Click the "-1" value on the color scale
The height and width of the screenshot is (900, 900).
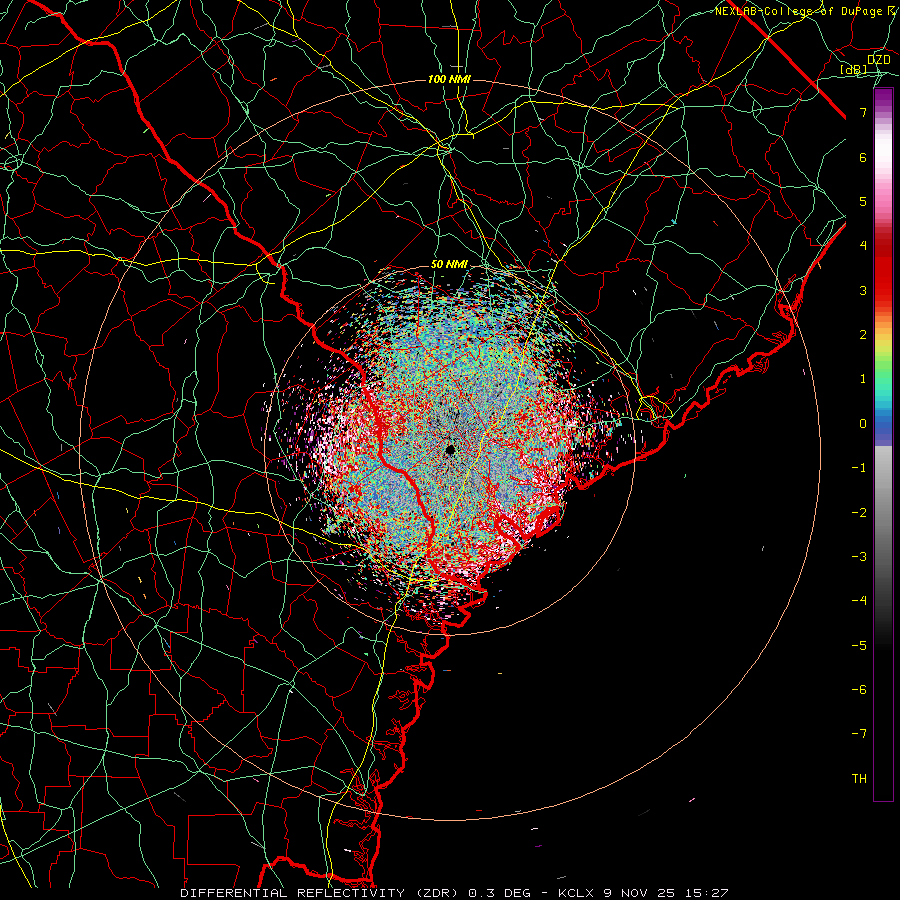pos(859,468)
